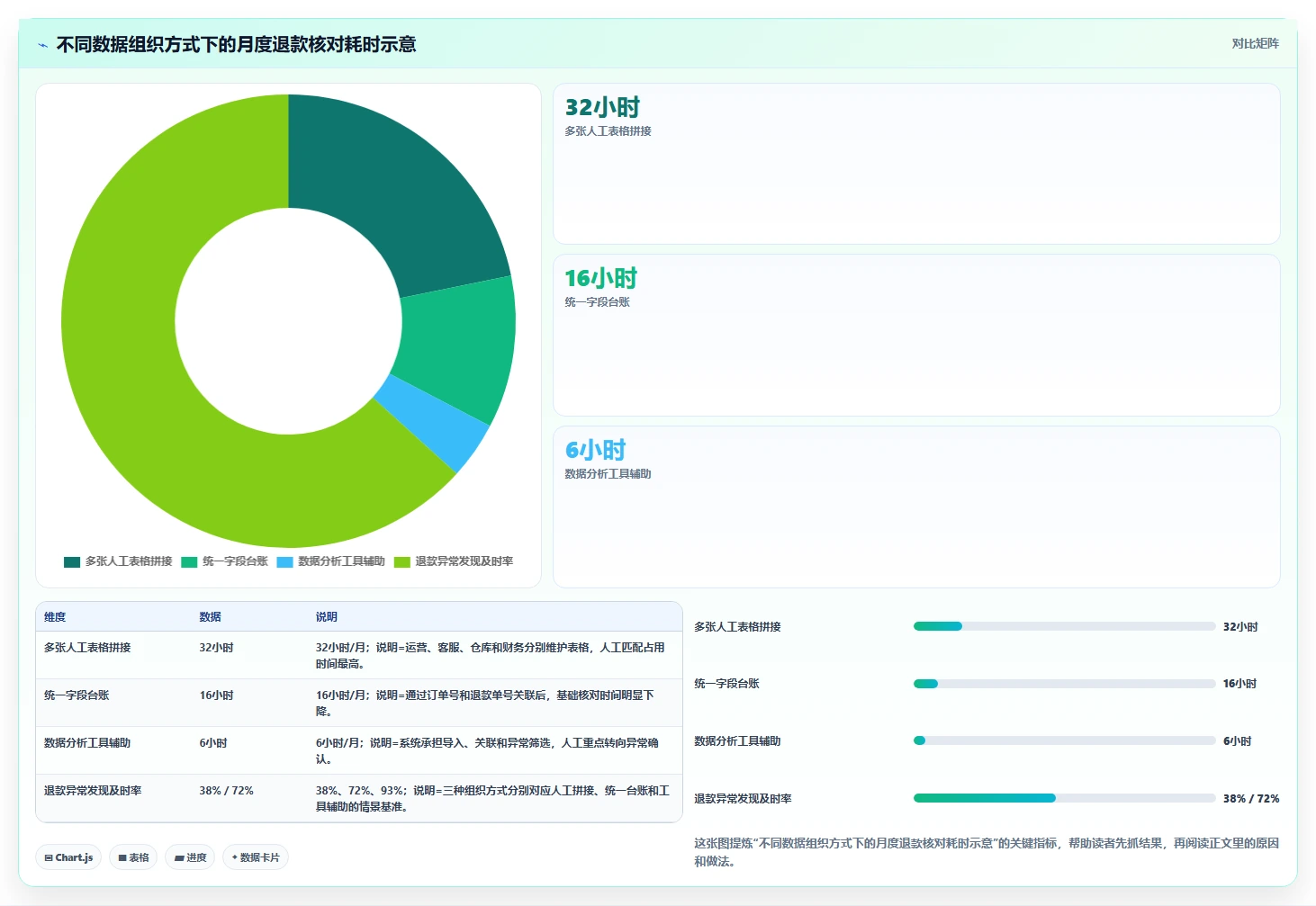Select table row 统一字段台账
This screenshot has width=1316, height=906.
[x=359, y=703]
